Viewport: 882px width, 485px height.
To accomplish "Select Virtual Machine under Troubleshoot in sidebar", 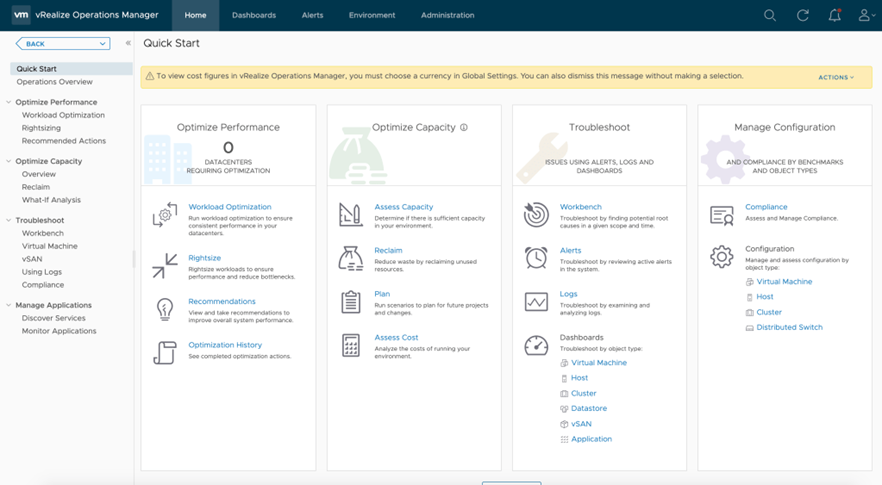I will point(50,246).
